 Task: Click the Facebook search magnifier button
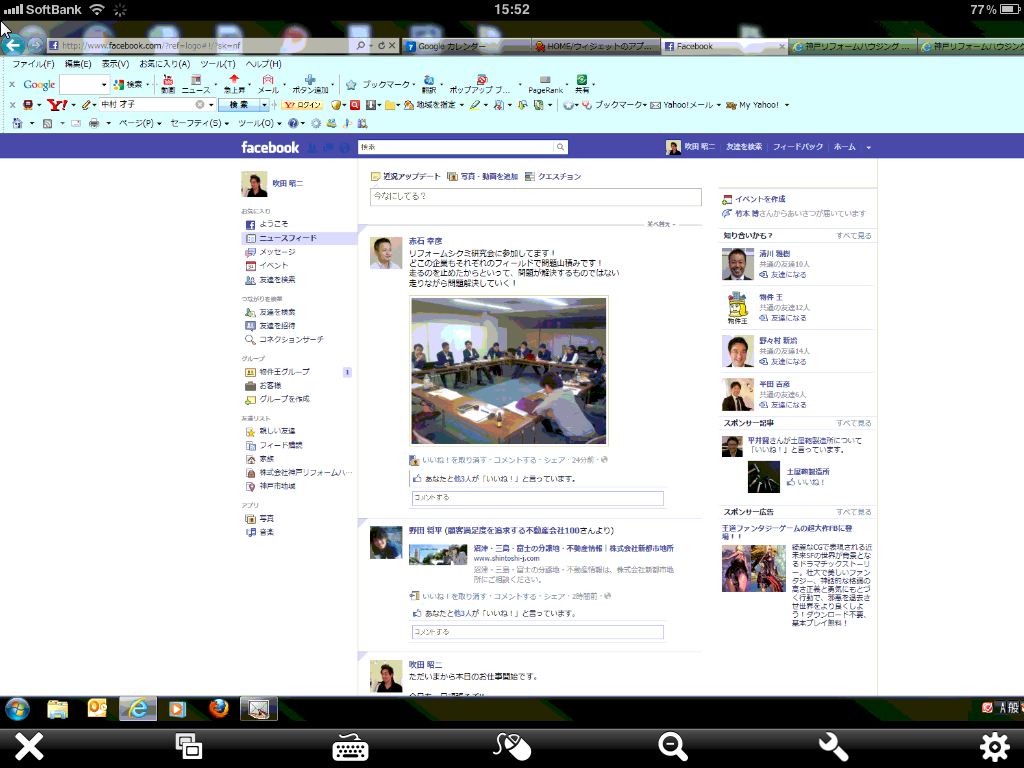(560, 148)
